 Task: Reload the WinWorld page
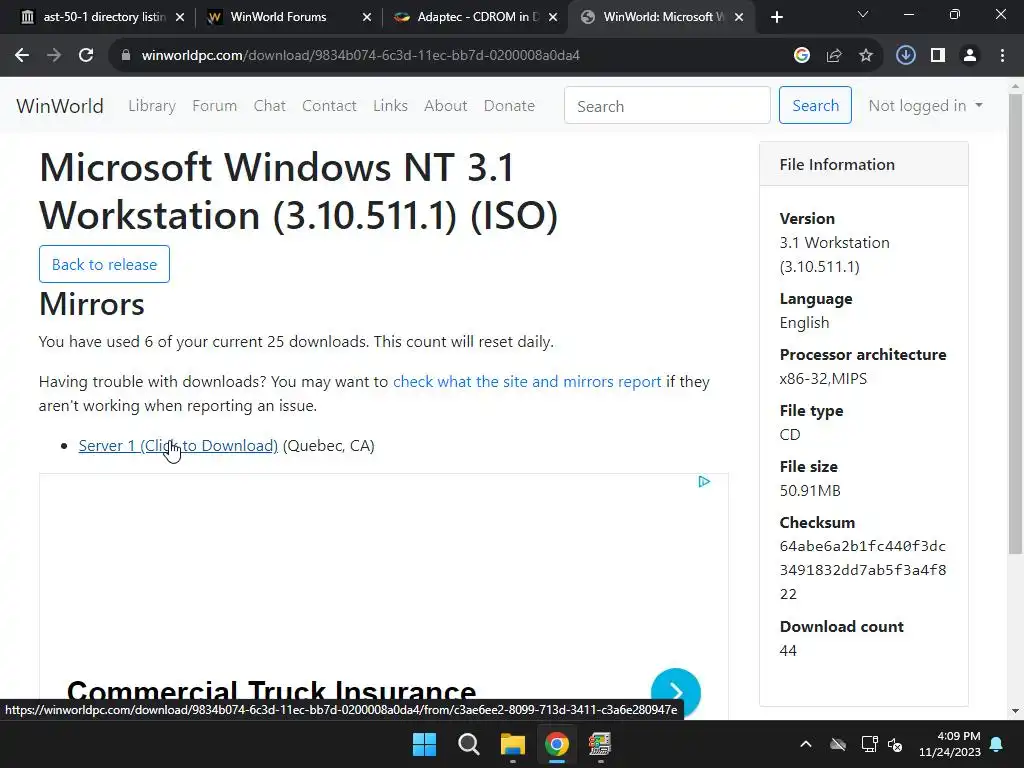coord(86,56)
